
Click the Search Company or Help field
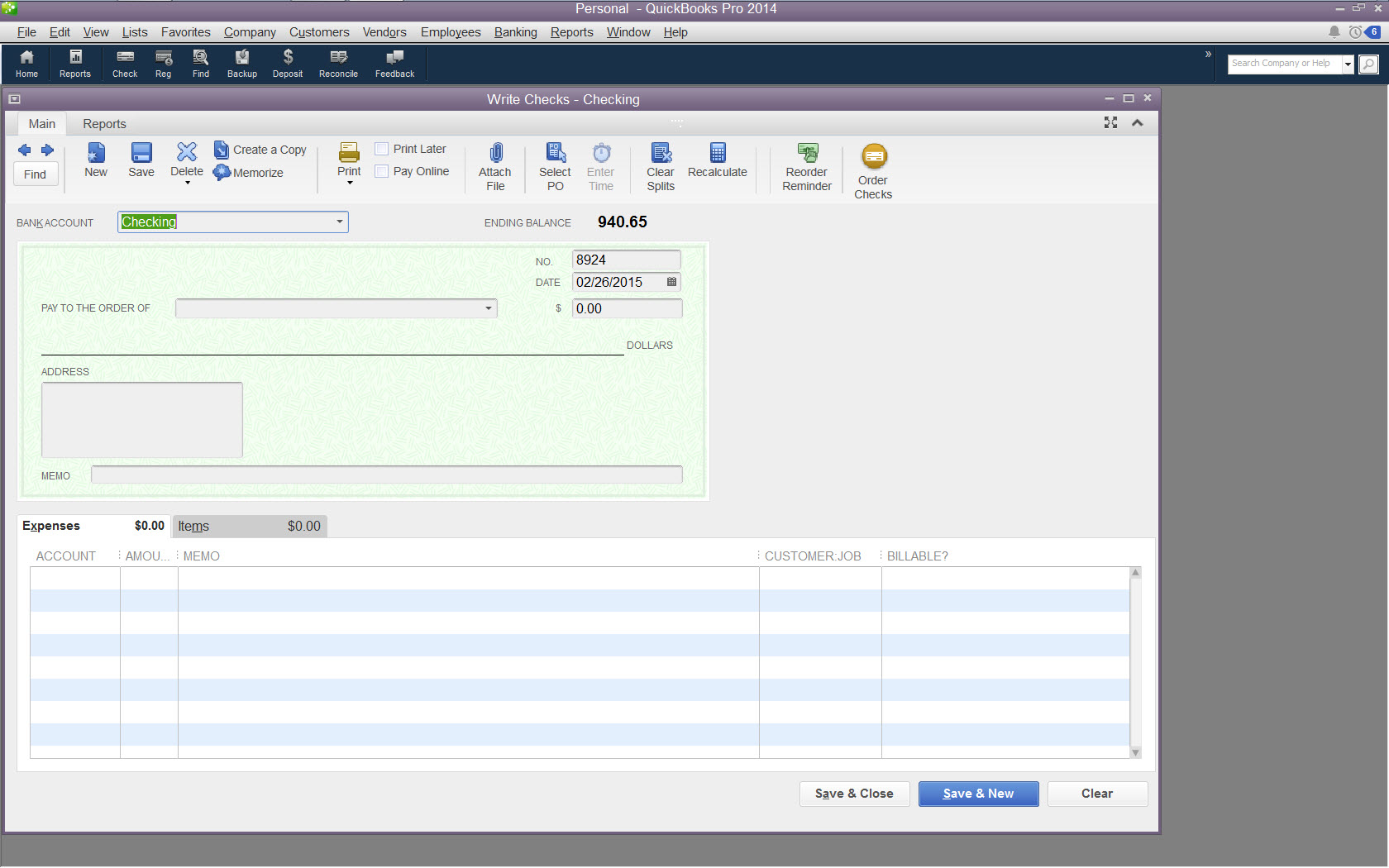[x=1284, y=64]
